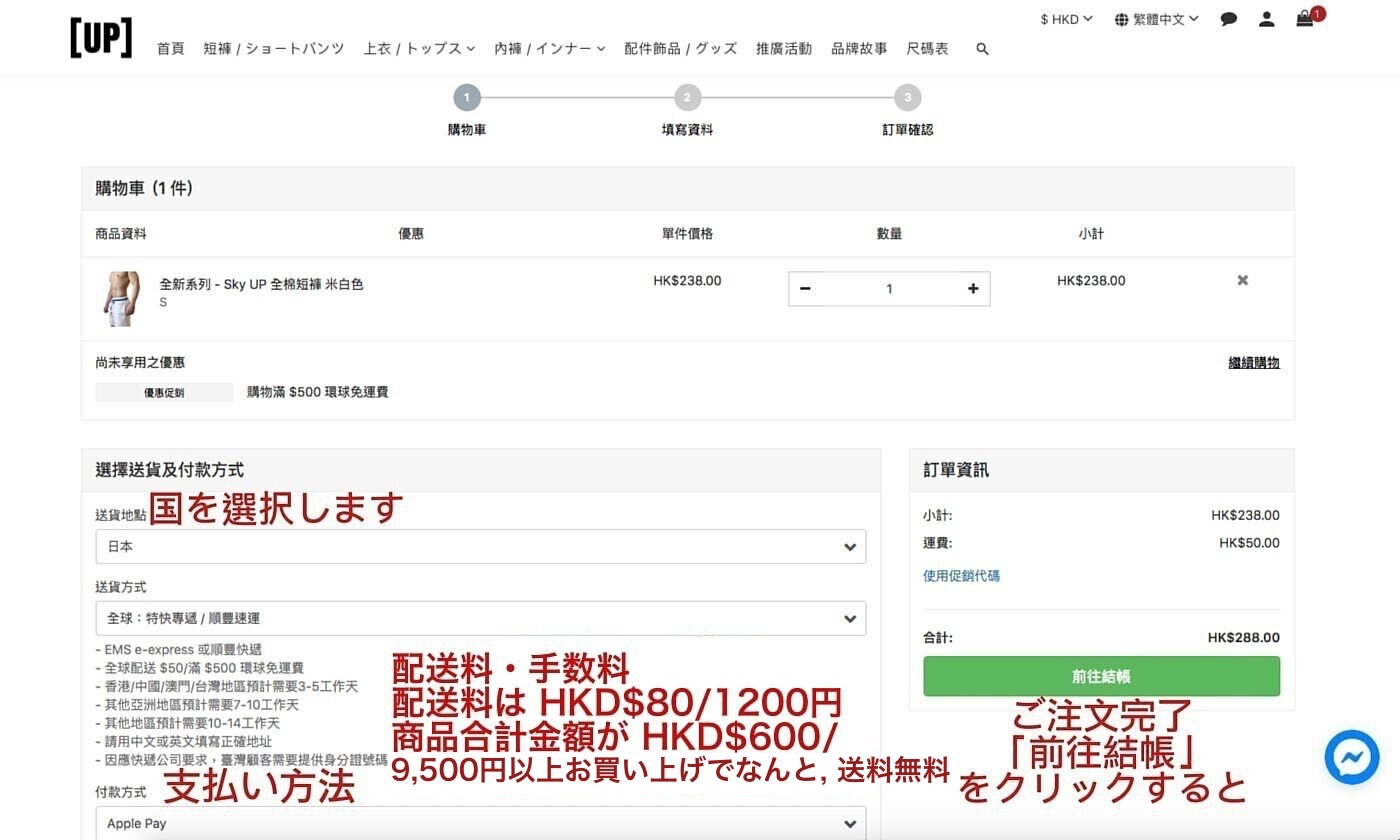Decrease quantity with minus button
1400x840 pixels.
805,289
